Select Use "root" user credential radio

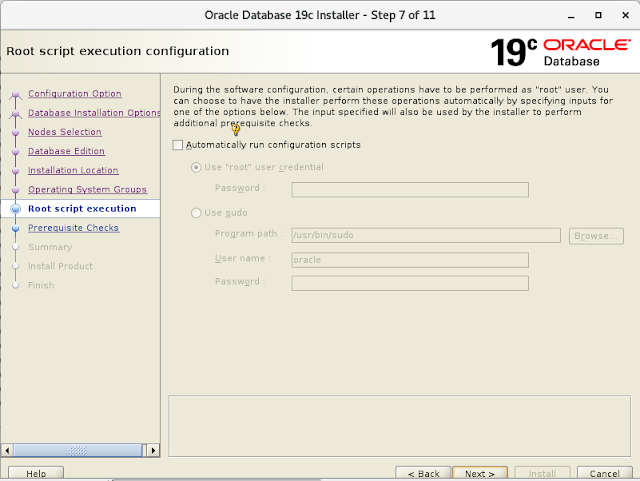196,167
